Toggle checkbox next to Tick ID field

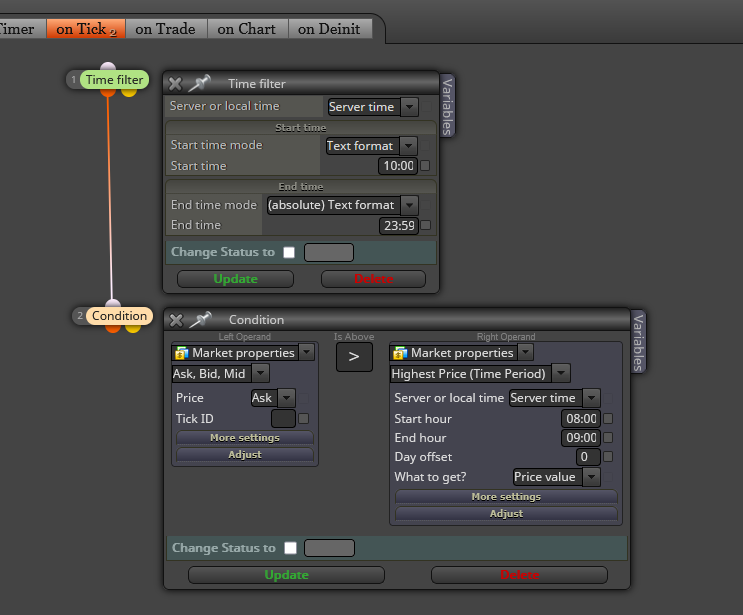pyautogui.click(x=304, y=418)
